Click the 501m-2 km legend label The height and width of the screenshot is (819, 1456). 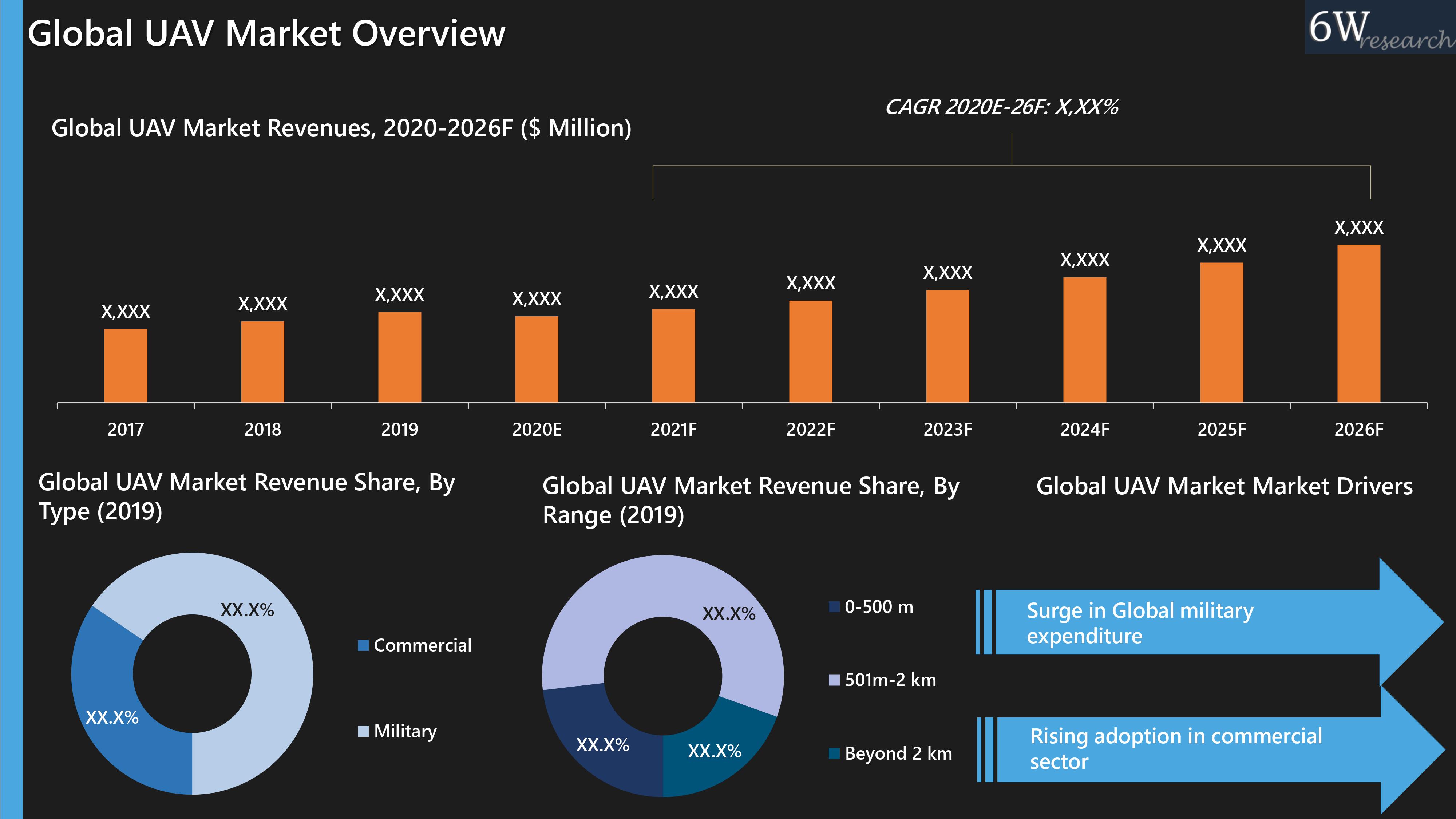891,680
